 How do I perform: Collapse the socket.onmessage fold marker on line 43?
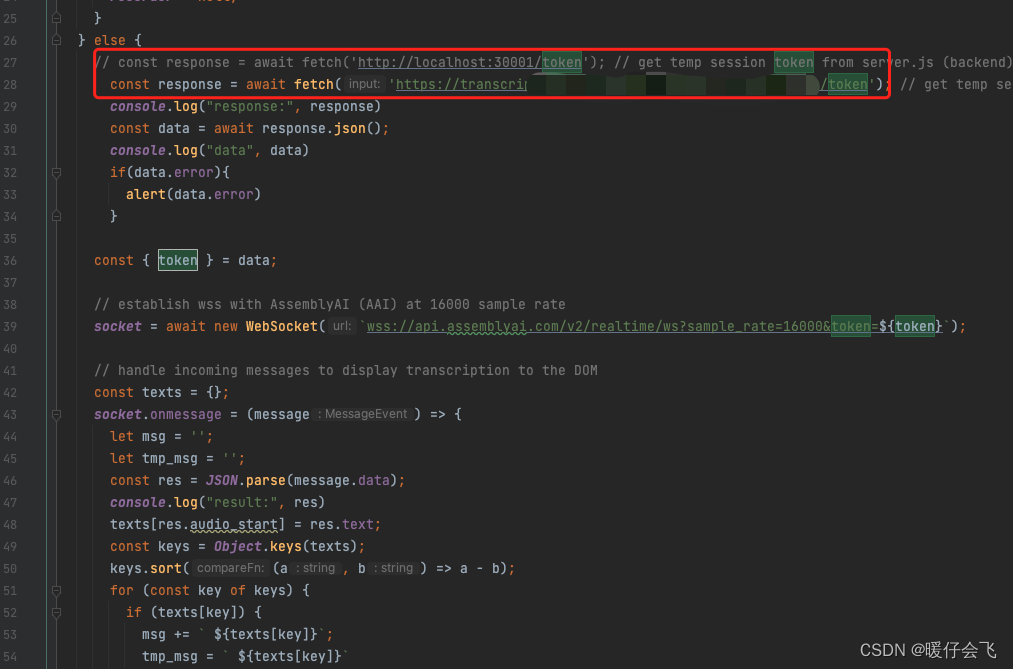[x=56, y=415]
